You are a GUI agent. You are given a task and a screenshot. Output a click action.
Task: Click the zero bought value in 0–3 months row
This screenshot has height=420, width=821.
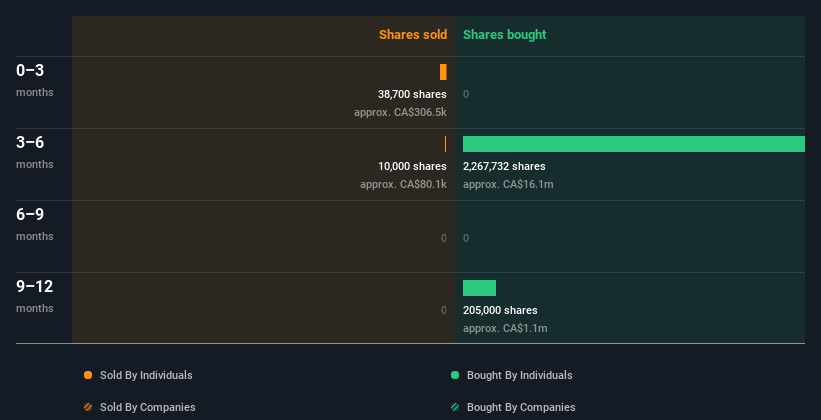(x=466, y=94)
